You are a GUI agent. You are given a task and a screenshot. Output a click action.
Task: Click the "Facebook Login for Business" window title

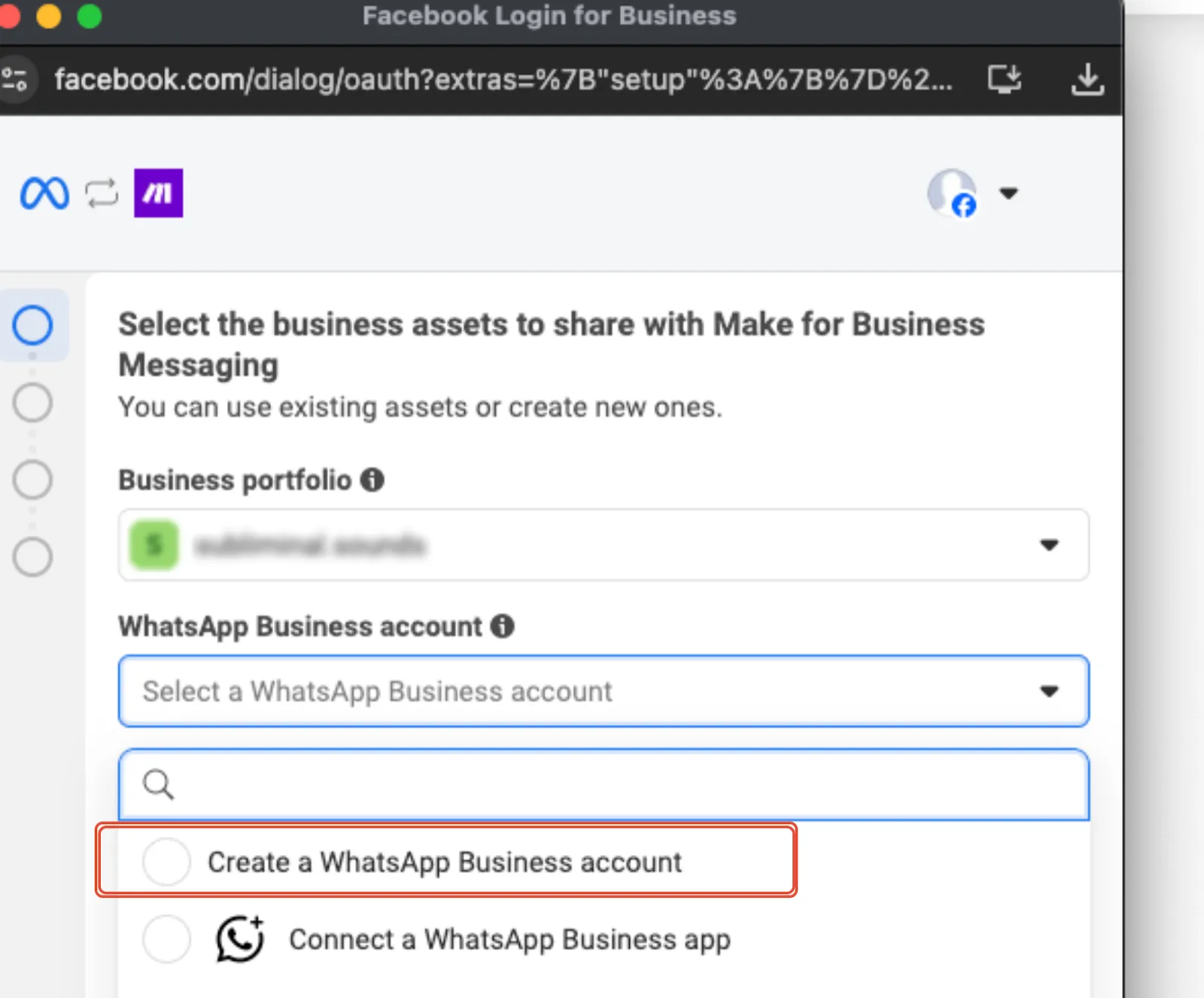(549, 16)
